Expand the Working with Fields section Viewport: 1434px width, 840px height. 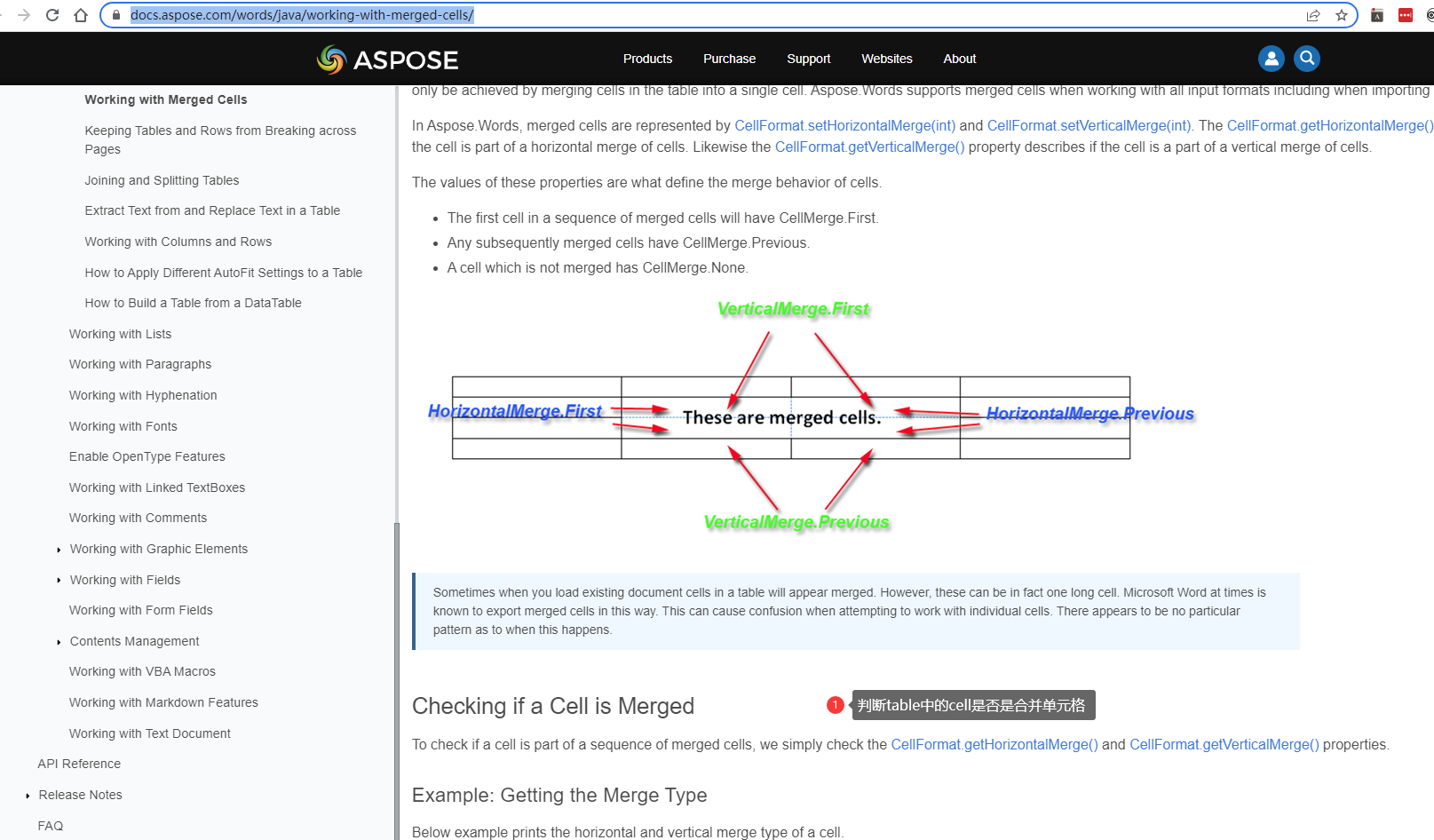(59, 581)
